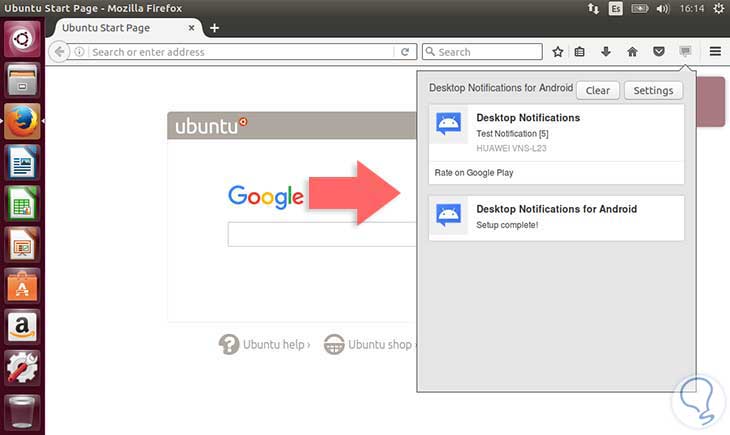Click the Rate on Google Play link
Screen dimensions: 730x435
473,173
